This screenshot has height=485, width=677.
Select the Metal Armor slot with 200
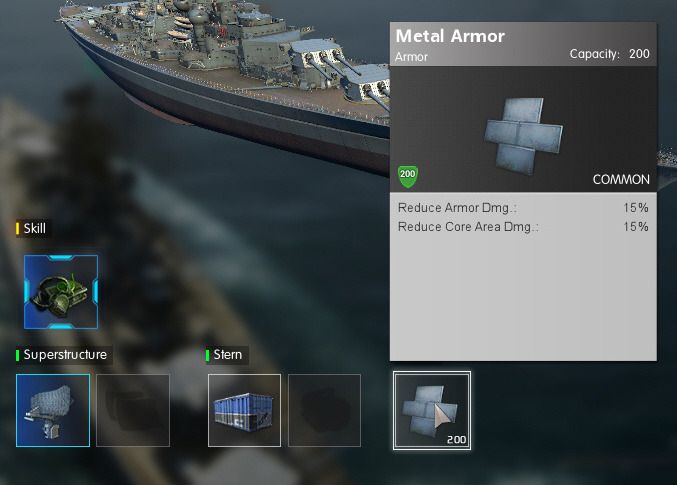point(432,410)
